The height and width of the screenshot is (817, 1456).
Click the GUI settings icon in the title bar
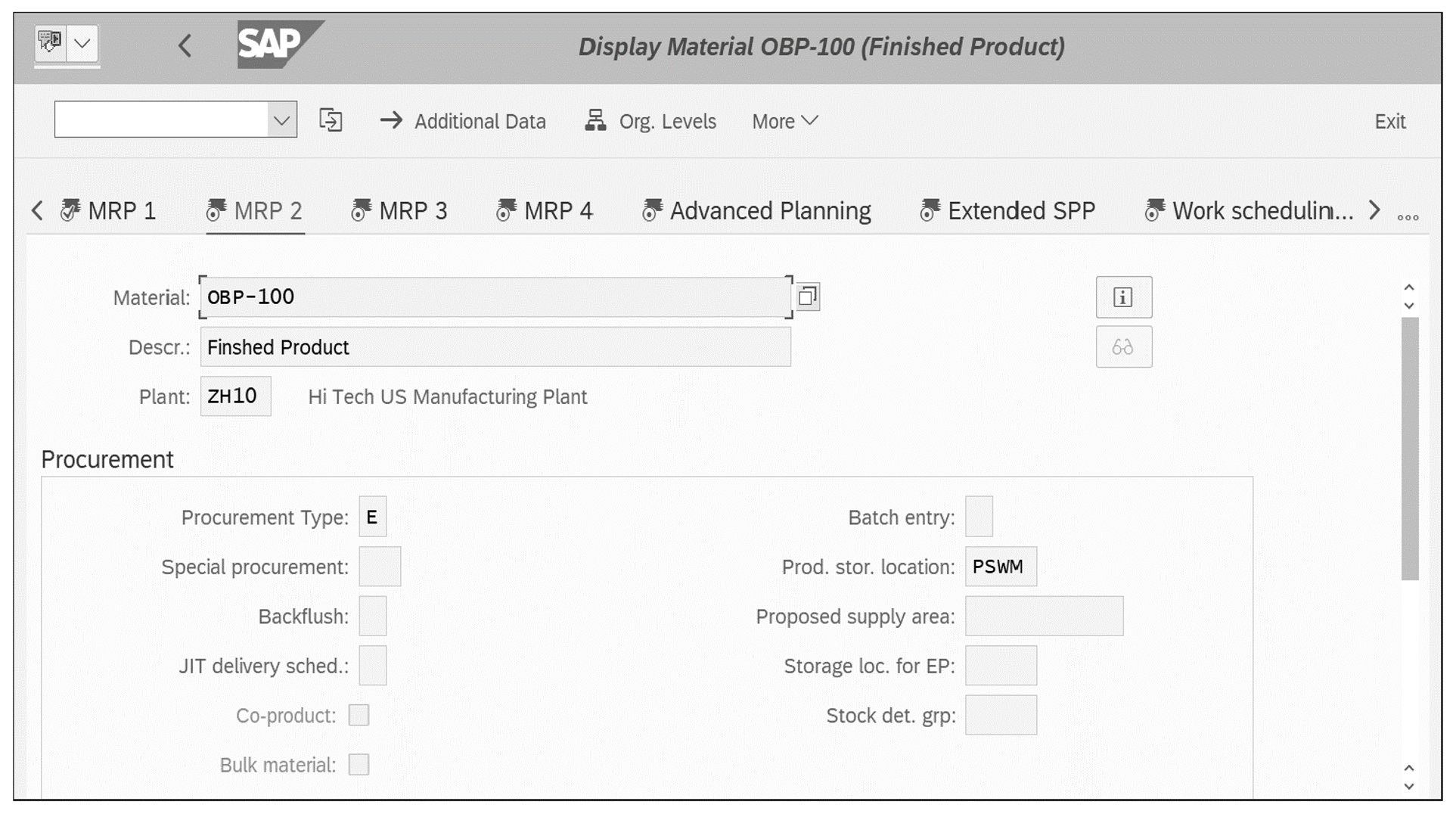tap(50, 44)
